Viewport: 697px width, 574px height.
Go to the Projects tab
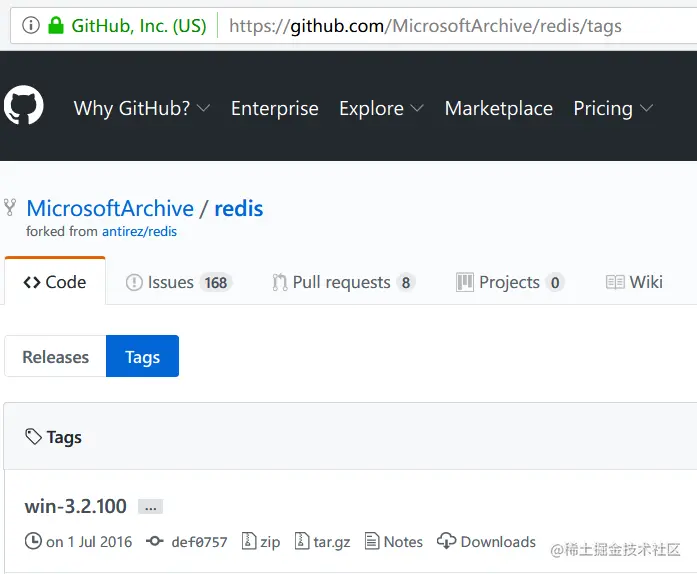click(509, 282)
